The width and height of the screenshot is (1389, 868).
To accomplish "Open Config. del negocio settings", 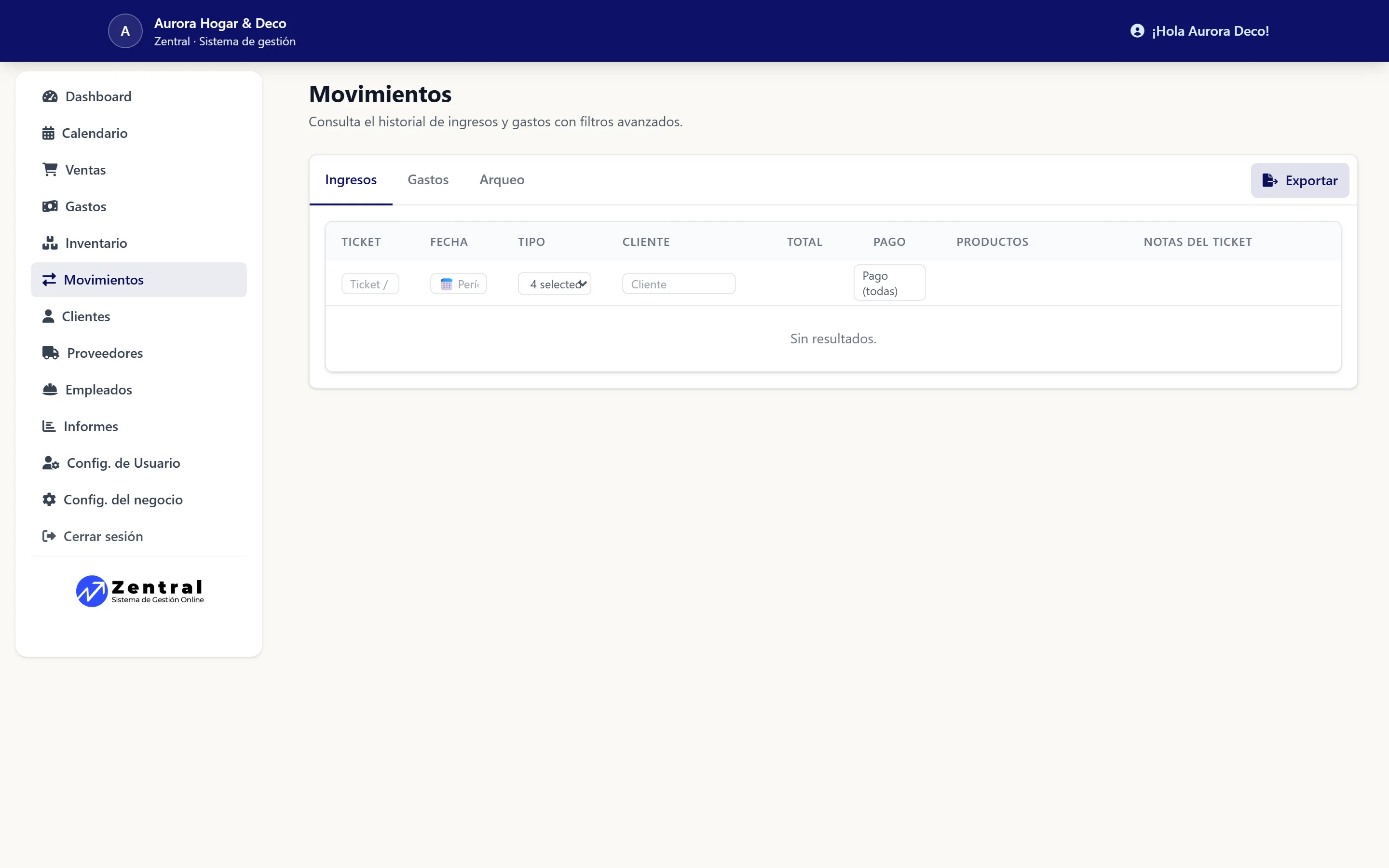I will (x=139, y=500).
